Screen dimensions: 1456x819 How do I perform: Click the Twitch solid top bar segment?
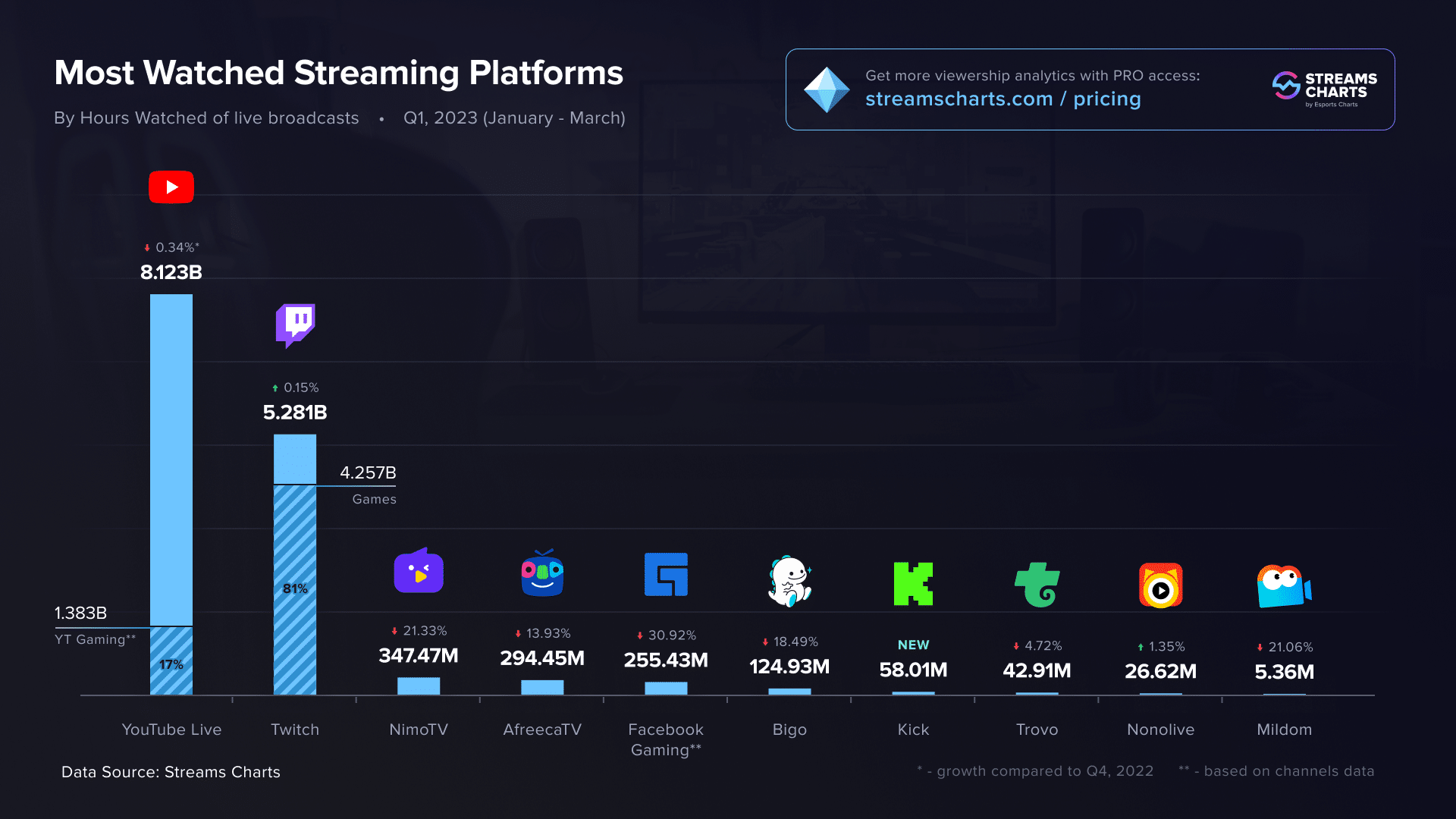pos(295,459)
